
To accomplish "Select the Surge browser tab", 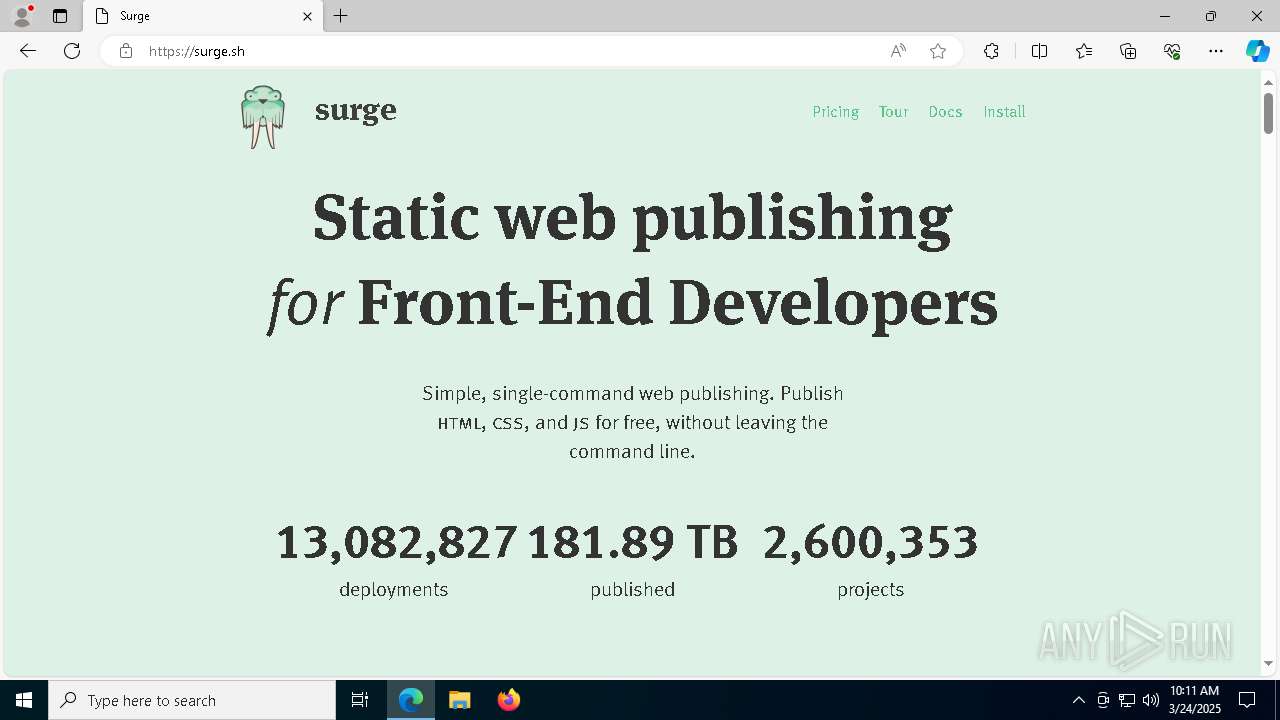I will coord(203,16).
